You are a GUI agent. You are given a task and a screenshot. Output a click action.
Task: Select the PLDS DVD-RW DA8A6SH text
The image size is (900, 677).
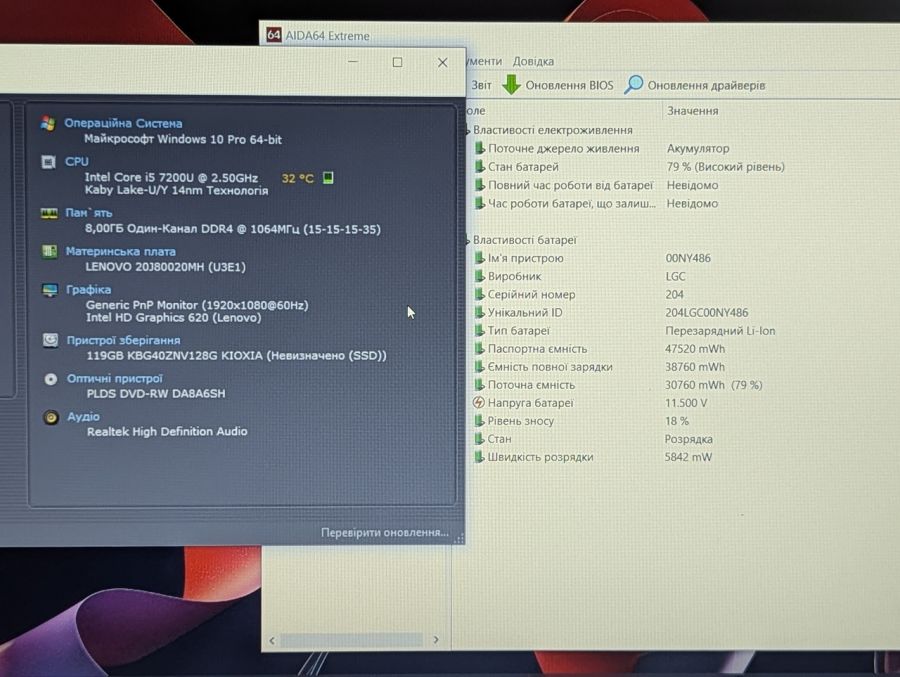(156, 393)
